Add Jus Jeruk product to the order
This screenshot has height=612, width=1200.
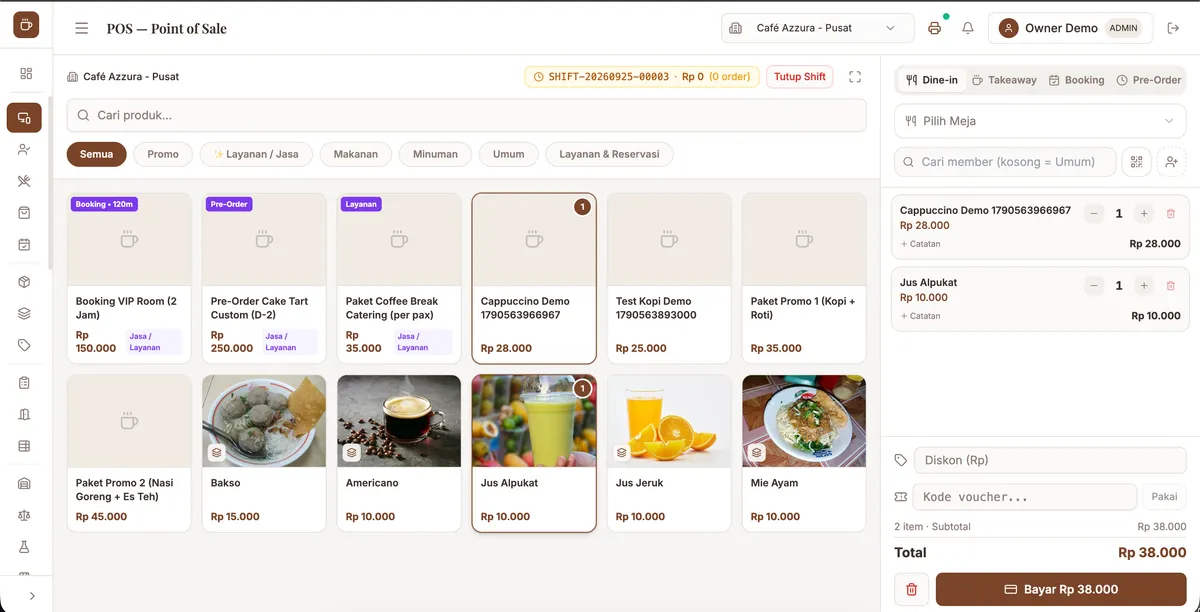[x=669, y=453]
